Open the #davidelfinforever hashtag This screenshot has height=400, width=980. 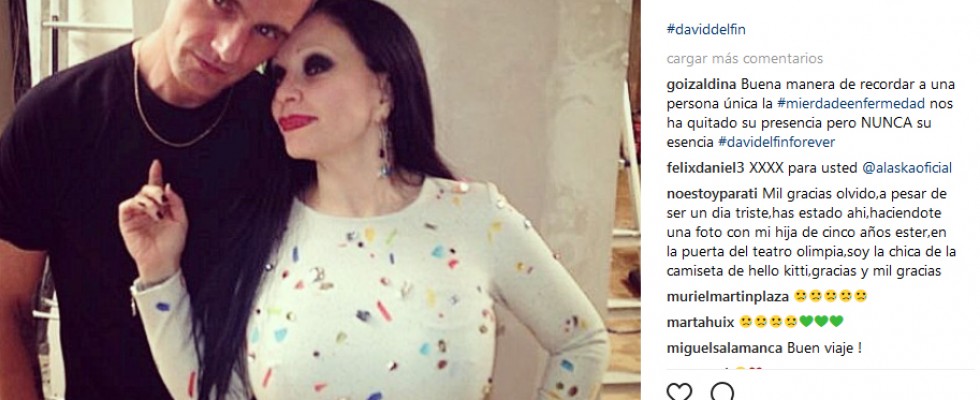(776, 142)
